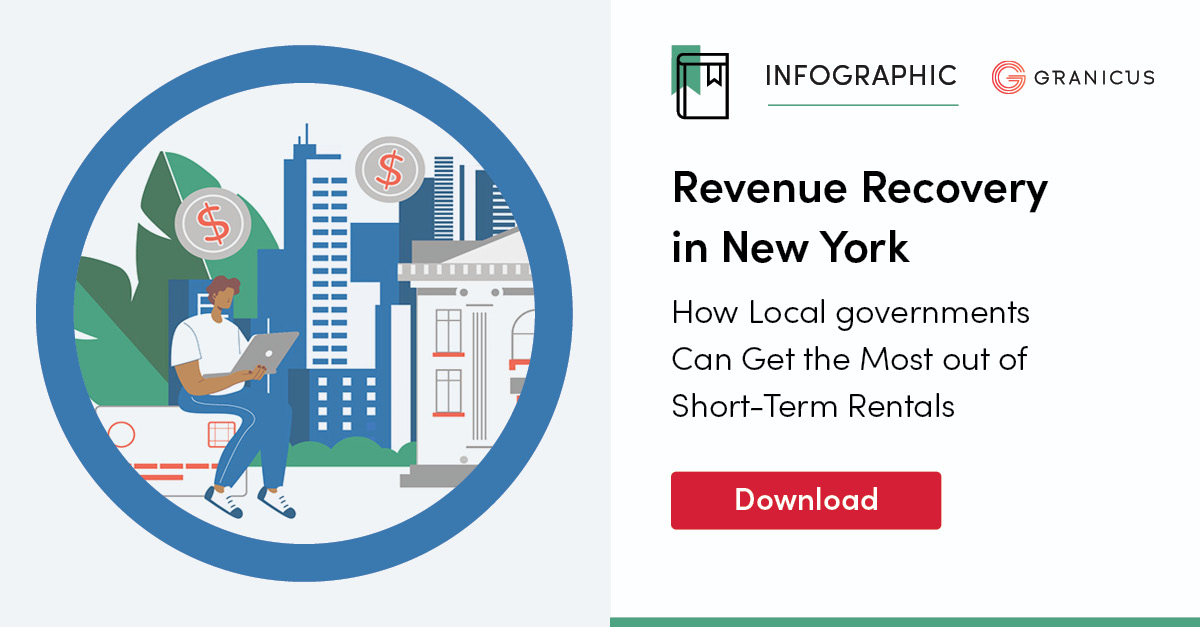Open the Granicus homepage via its wordmark
This screenshot has width=1200, height=627.
coord(1093,76)
